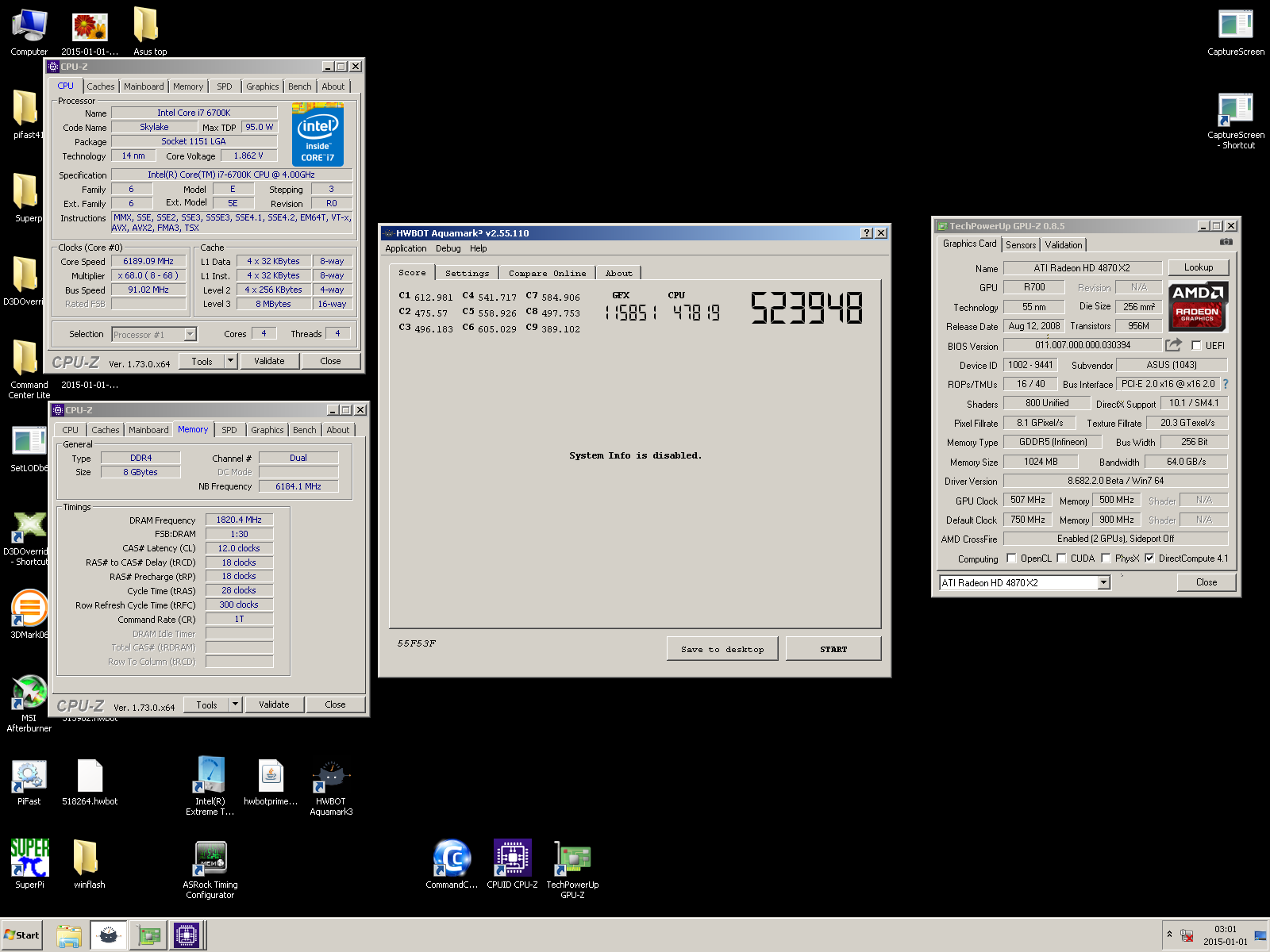Viewport: 1270px width, 952px height.
Task: Toggle the CUDA checkbox
Action: pos(1061,558)
